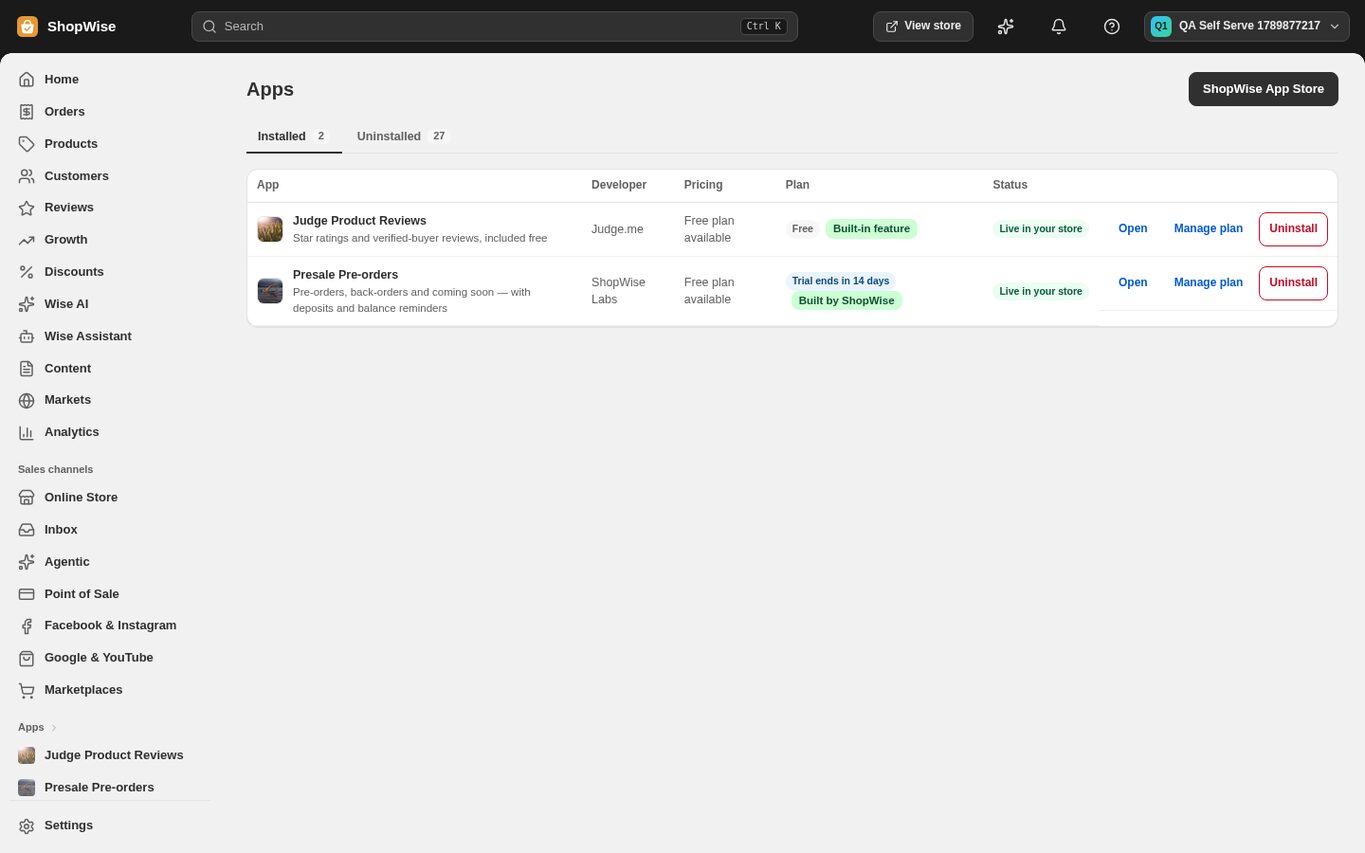Click the Orders sidebar icon

coord(27,111)
